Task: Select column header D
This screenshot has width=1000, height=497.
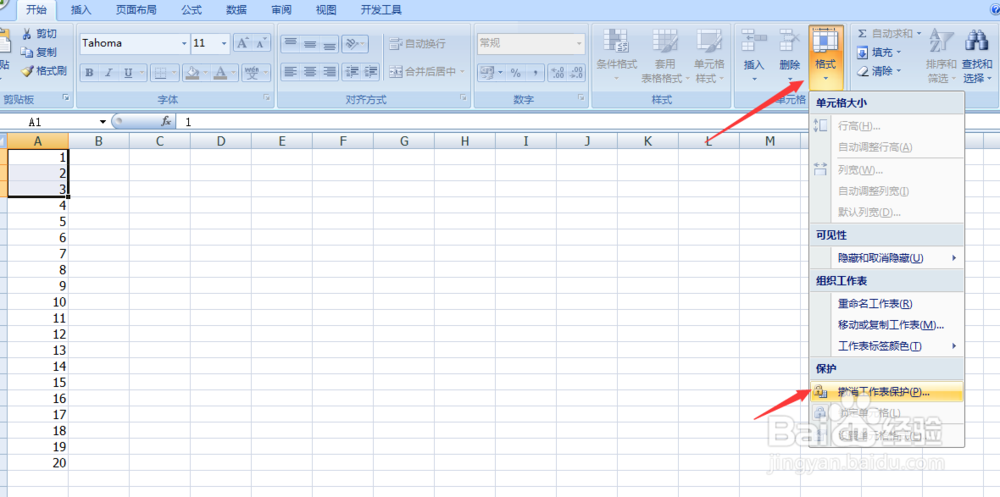Action: (x=221, y=141)
